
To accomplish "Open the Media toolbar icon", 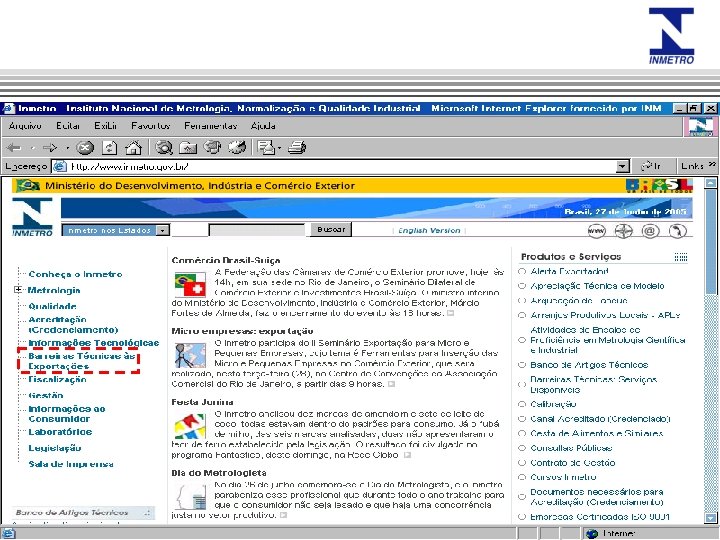I will coord(212,148).
